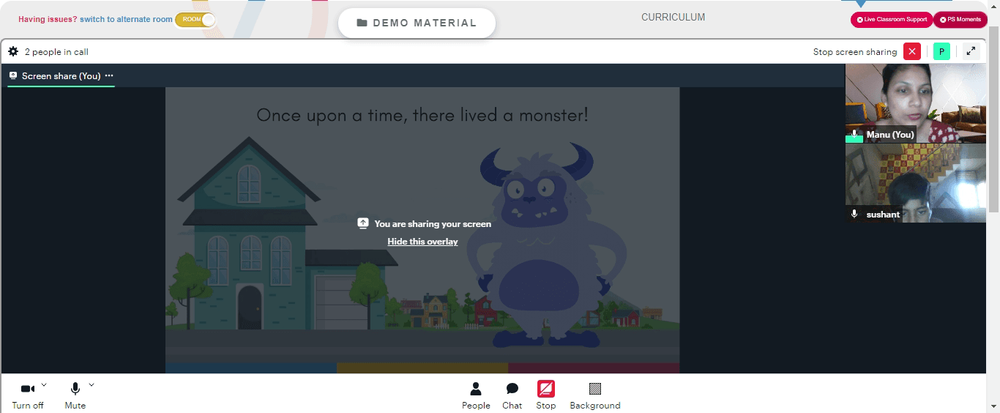Open PS Moments button
This screenshot has width=1000, height=413.
(x=960, y=20)
